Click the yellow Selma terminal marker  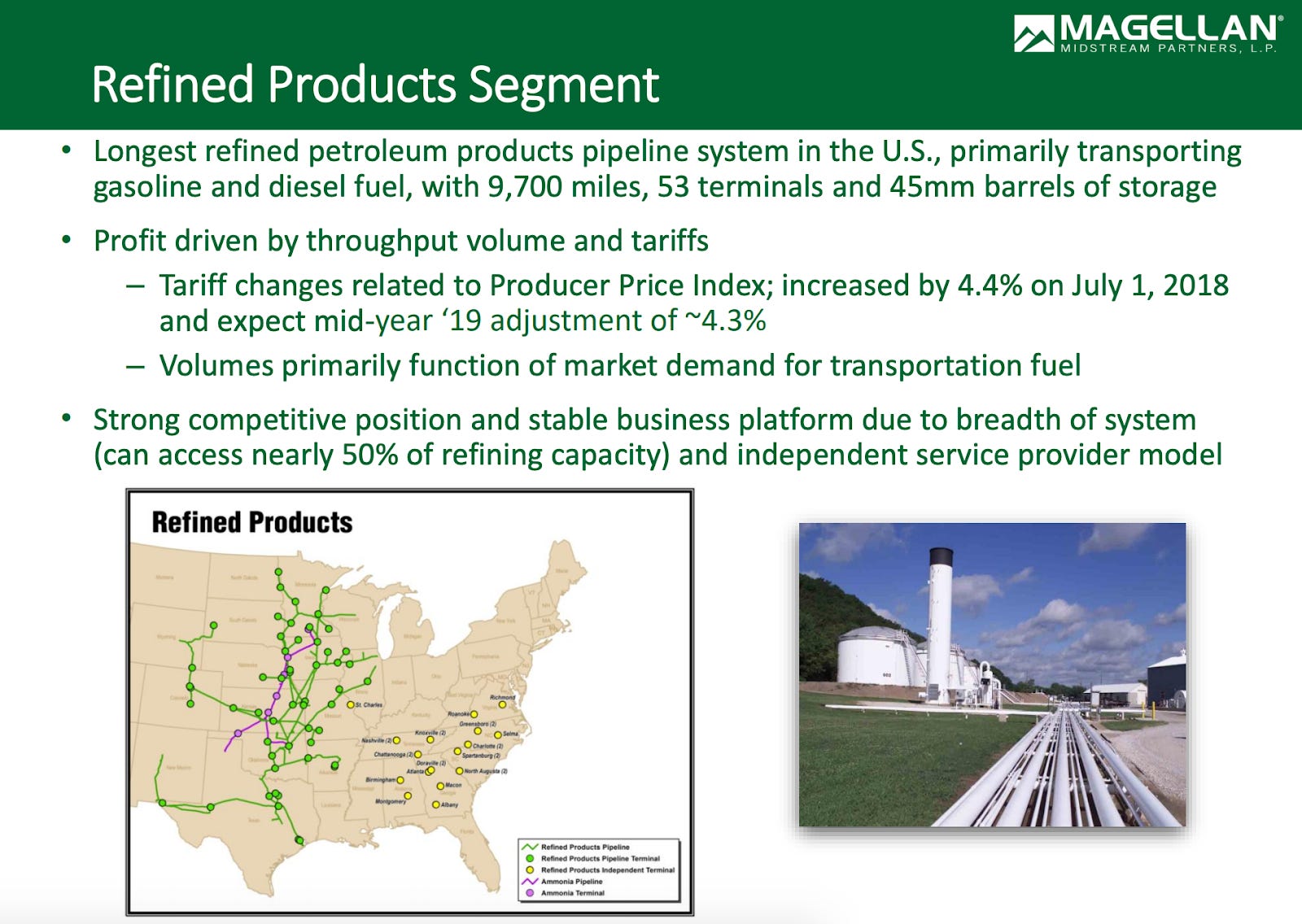(498, 734)
